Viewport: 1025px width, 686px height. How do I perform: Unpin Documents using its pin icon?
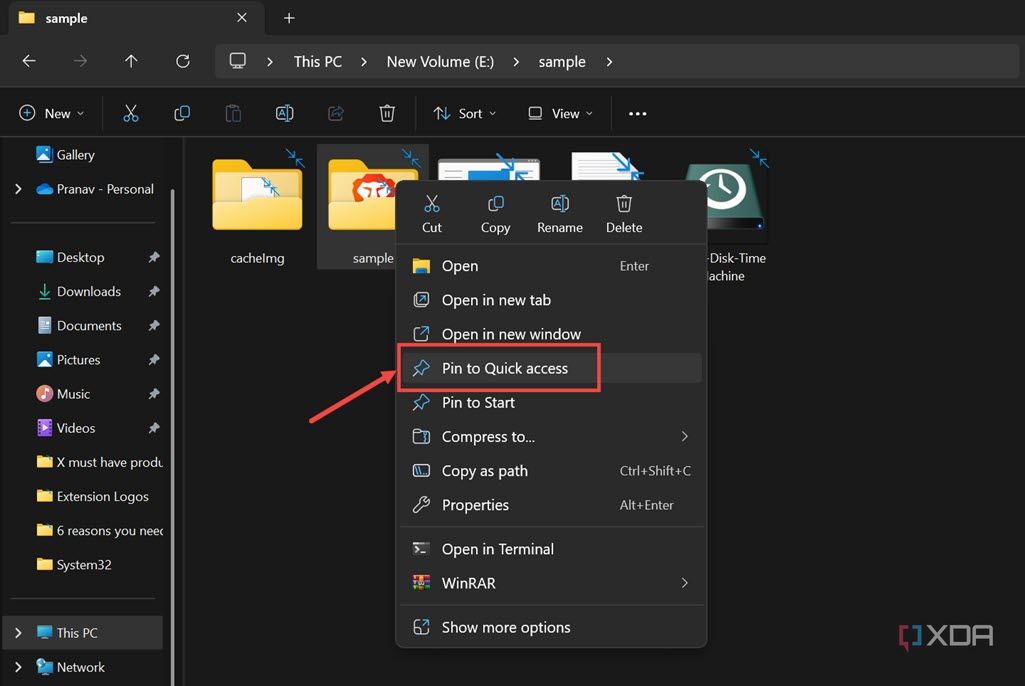pyautogui.click(x=154, y=325)
